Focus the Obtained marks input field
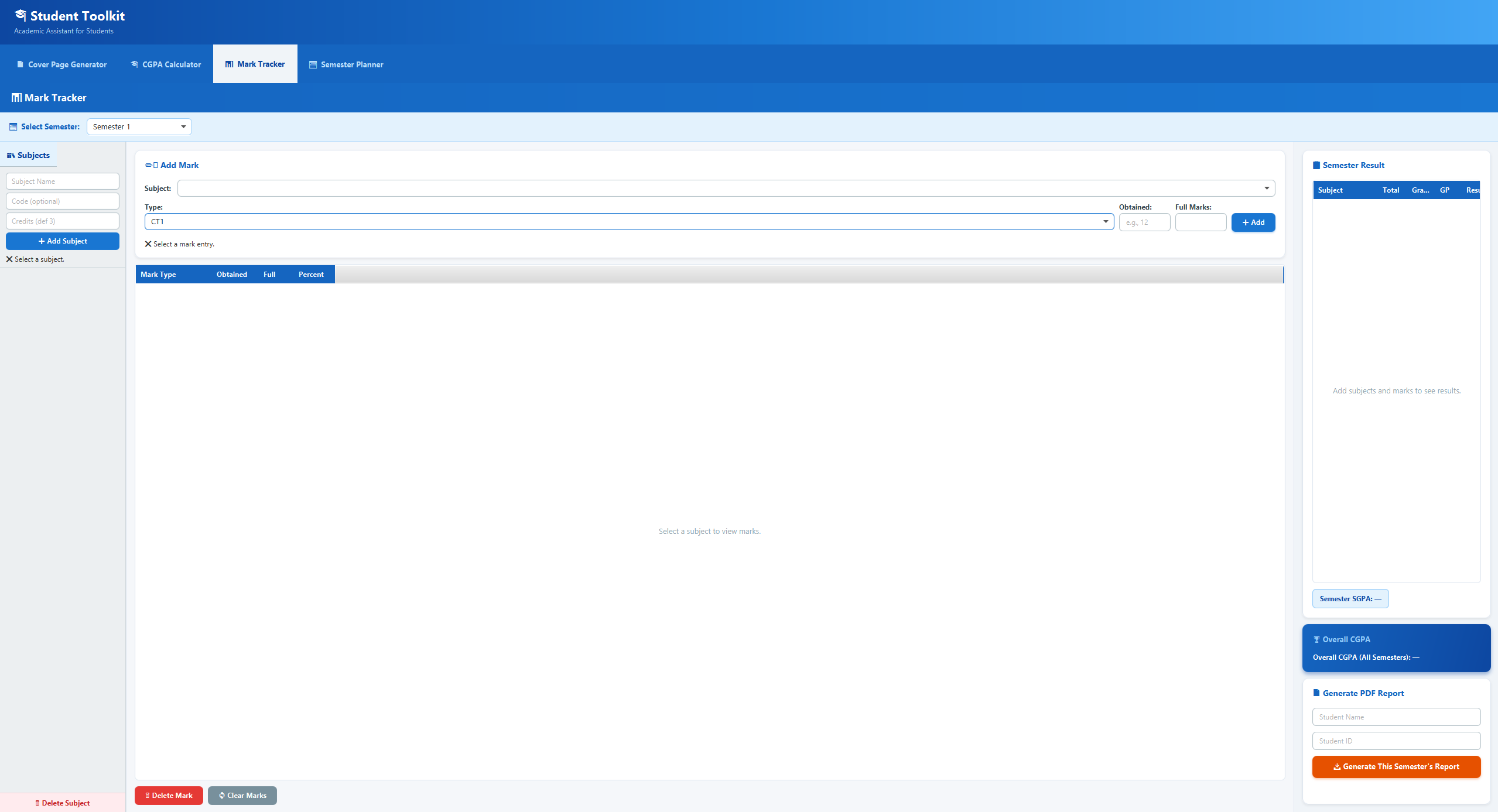1498x812 pixels. click(x=1144, y=222)
